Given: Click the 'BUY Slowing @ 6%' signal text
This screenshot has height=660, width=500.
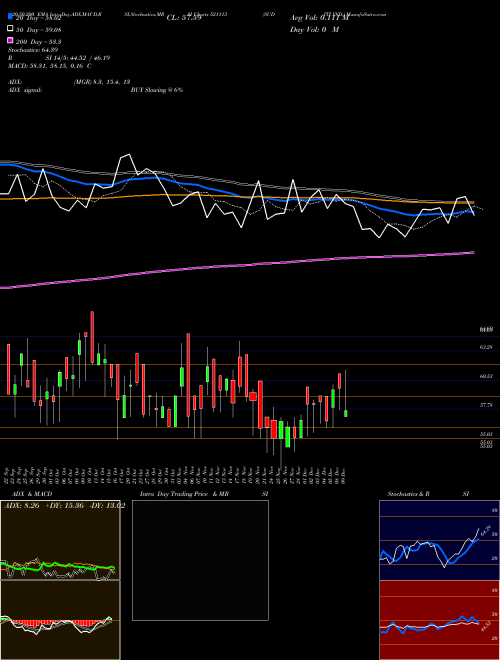Looking at the screenshot, I should tap(157, 90).
